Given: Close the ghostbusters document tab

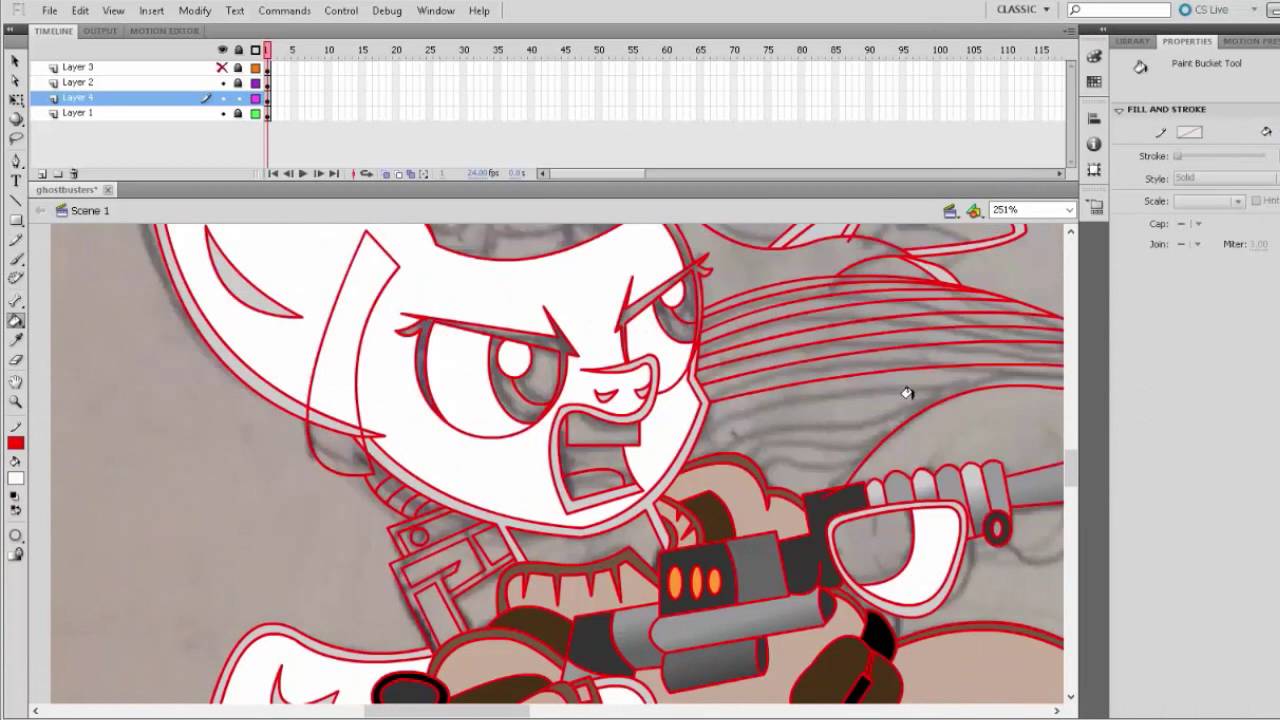Looking at the screenshot, I should (108, 190).
